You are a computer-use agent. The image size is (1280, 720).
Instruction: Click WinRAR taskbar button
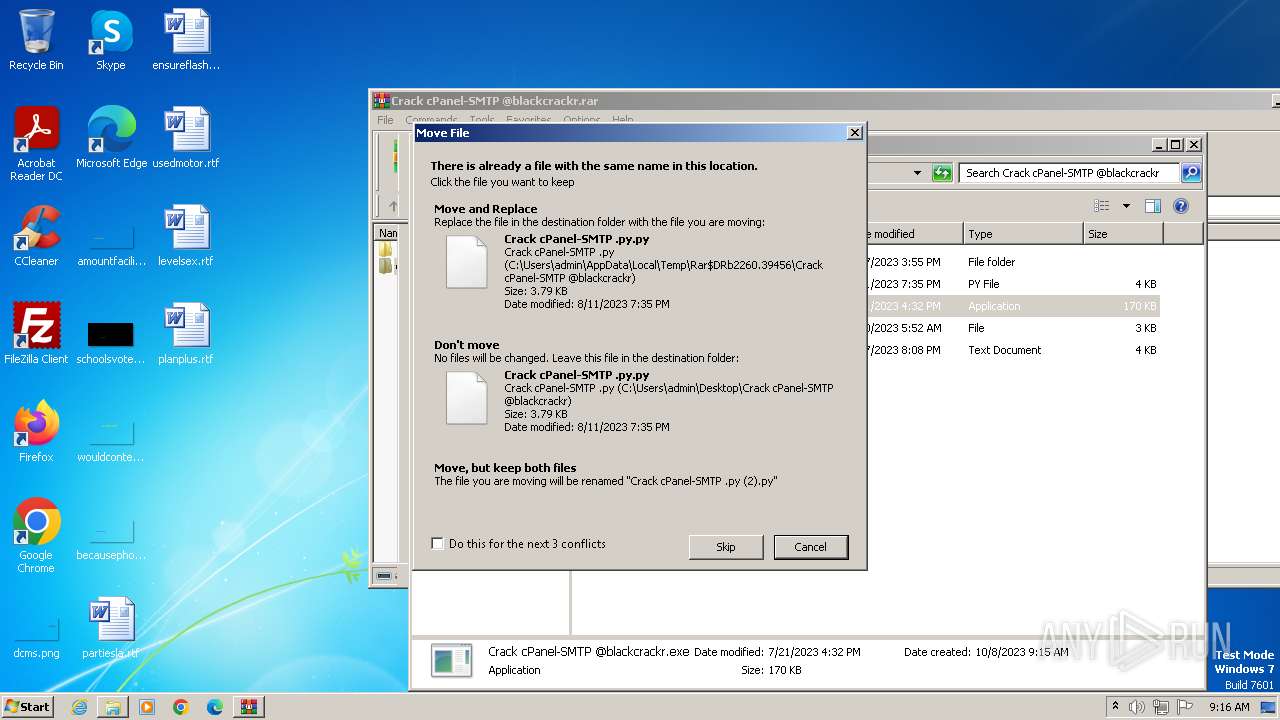[249, 707]
